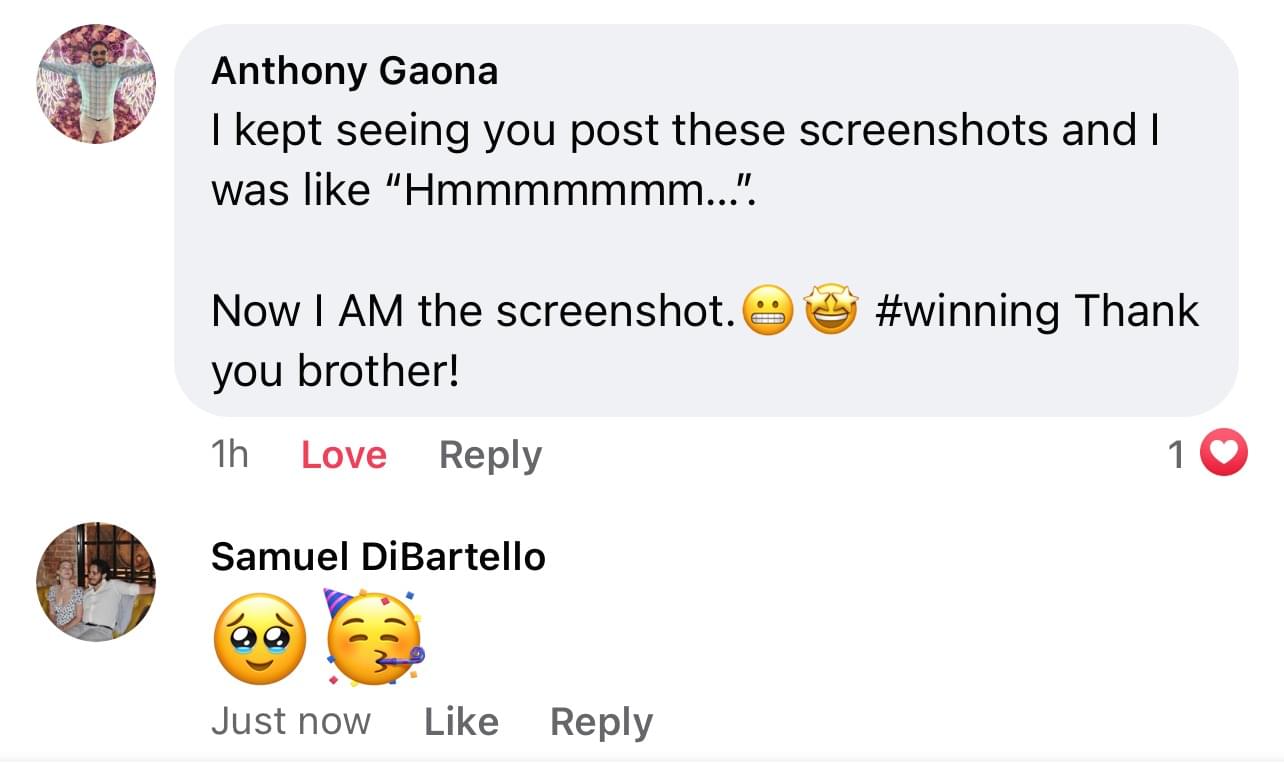Click the "you brother!" text in the comment bubble
1284x764 pixels.
click(335, 372)
